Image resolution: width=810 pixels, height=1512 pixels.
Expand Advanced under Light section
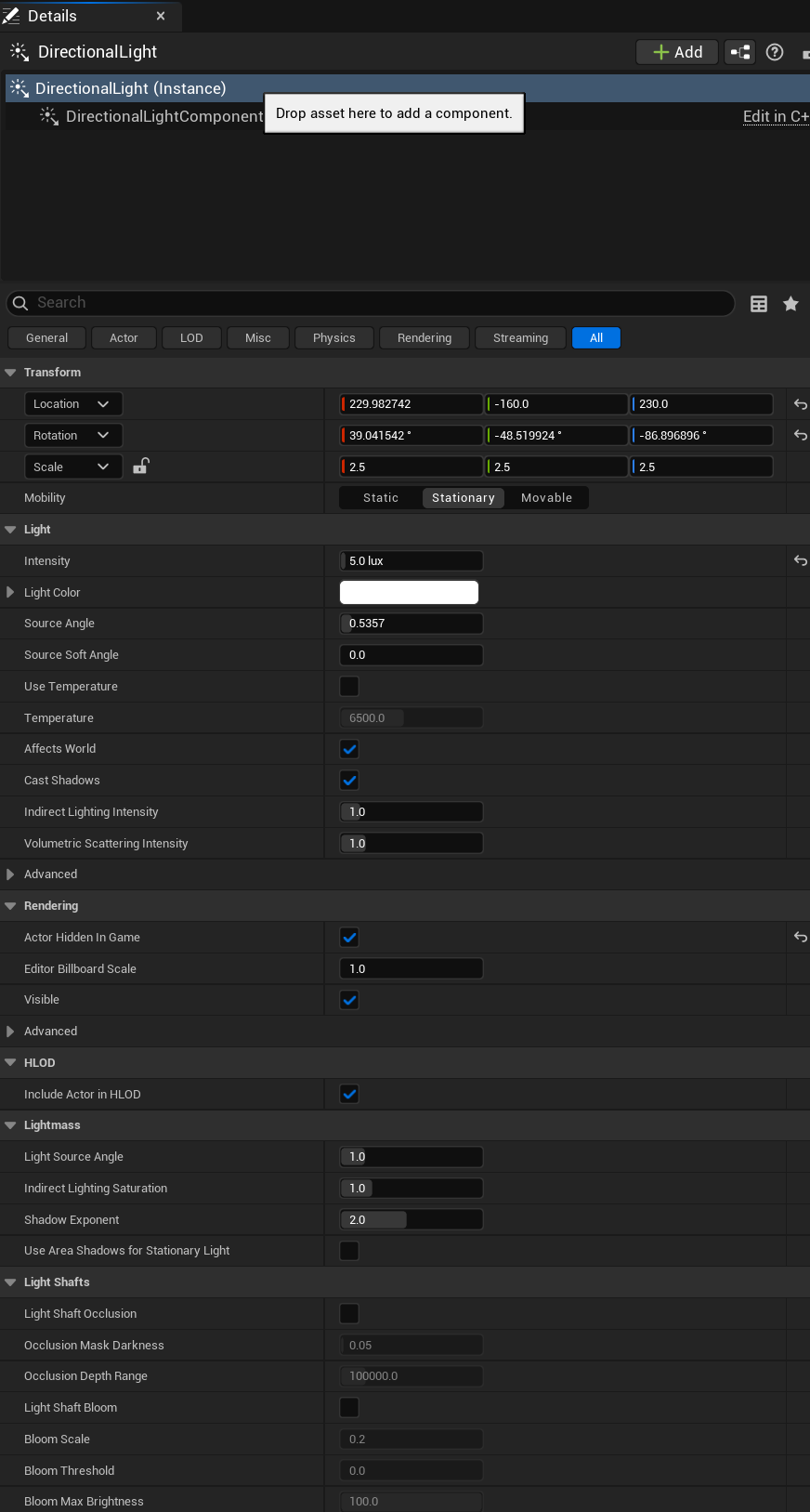click(x=10, y=874)
